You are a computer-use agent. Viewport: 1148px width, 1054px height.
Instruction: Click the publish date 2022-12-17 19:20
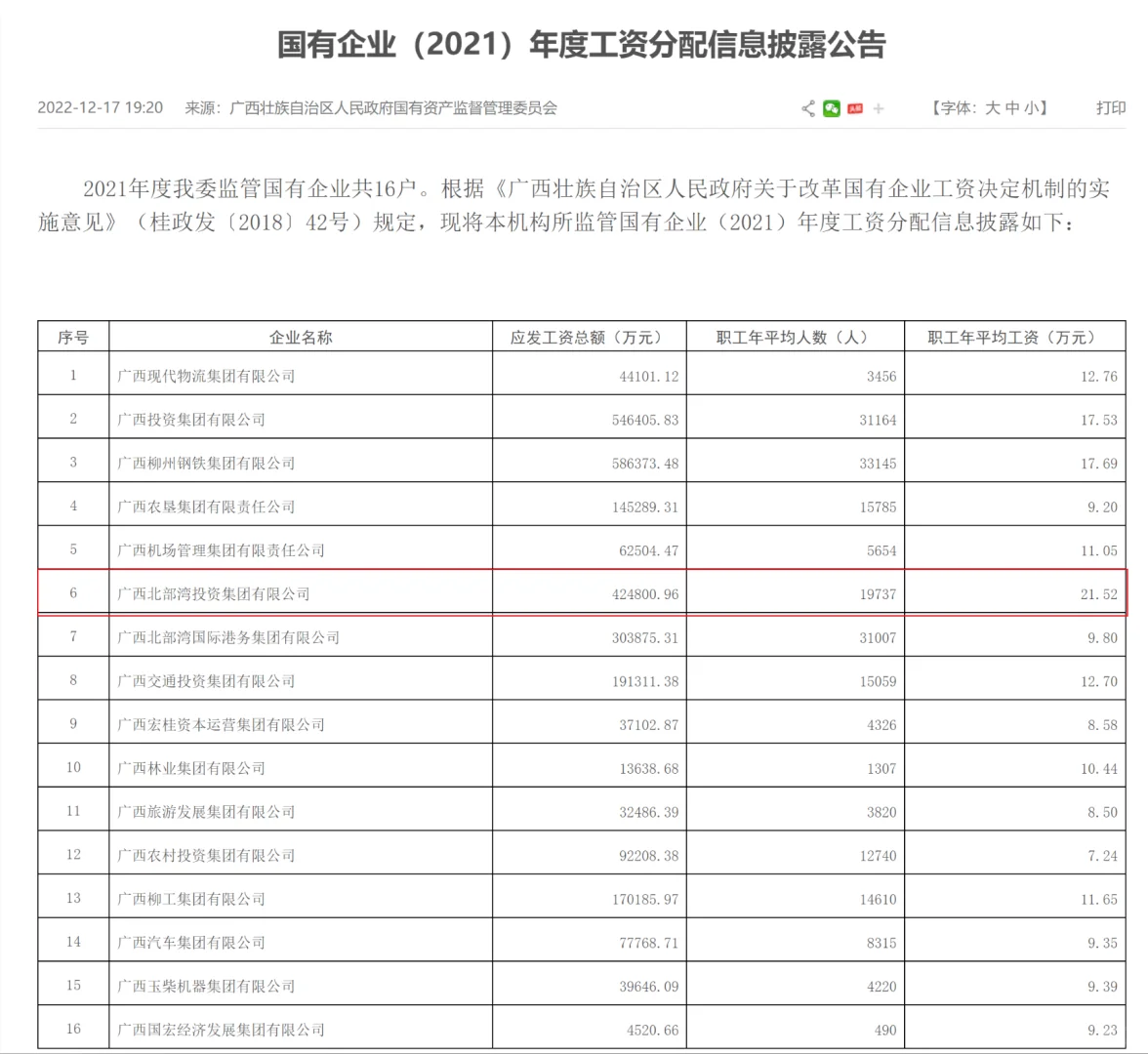click(x=101, y=108)
